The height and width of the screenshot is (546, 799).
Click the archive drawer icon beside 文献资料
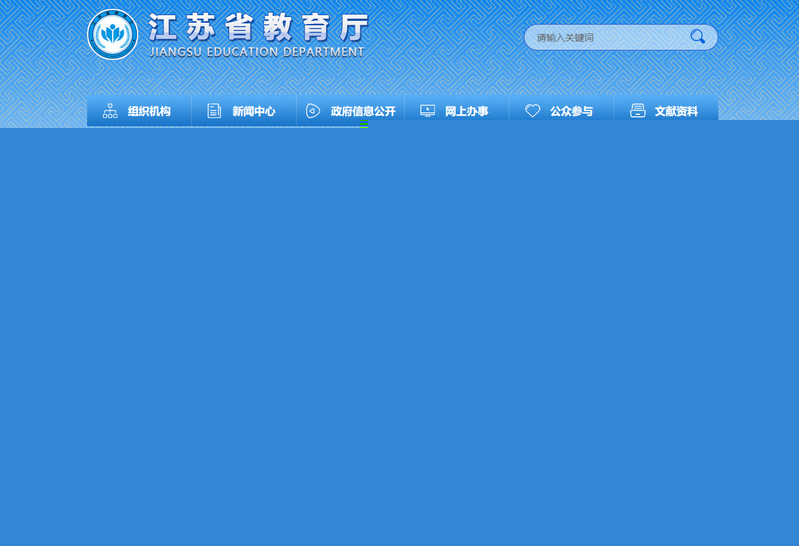pyautogui.click(x=638, y=111)
